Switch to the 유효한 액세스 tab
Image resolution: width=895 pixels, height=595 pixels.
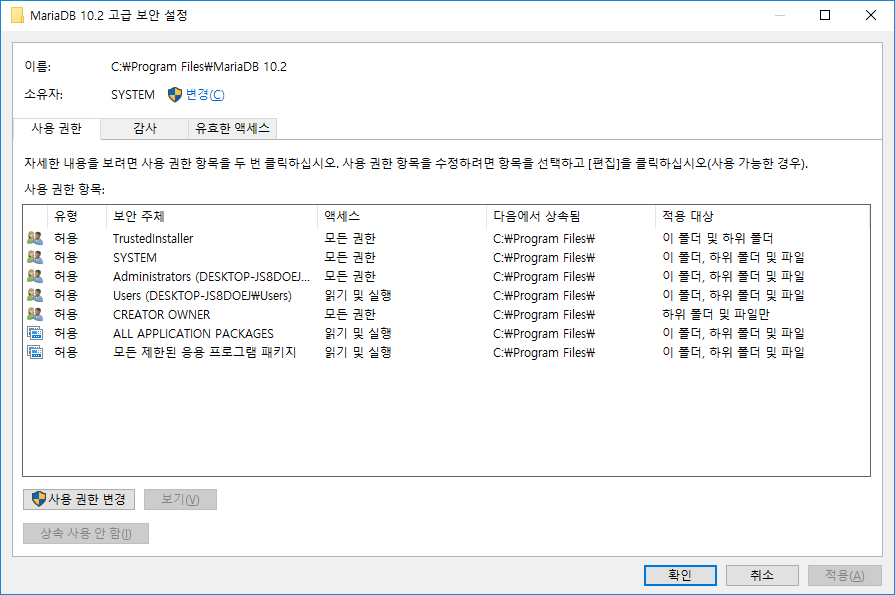pos(232,128)
